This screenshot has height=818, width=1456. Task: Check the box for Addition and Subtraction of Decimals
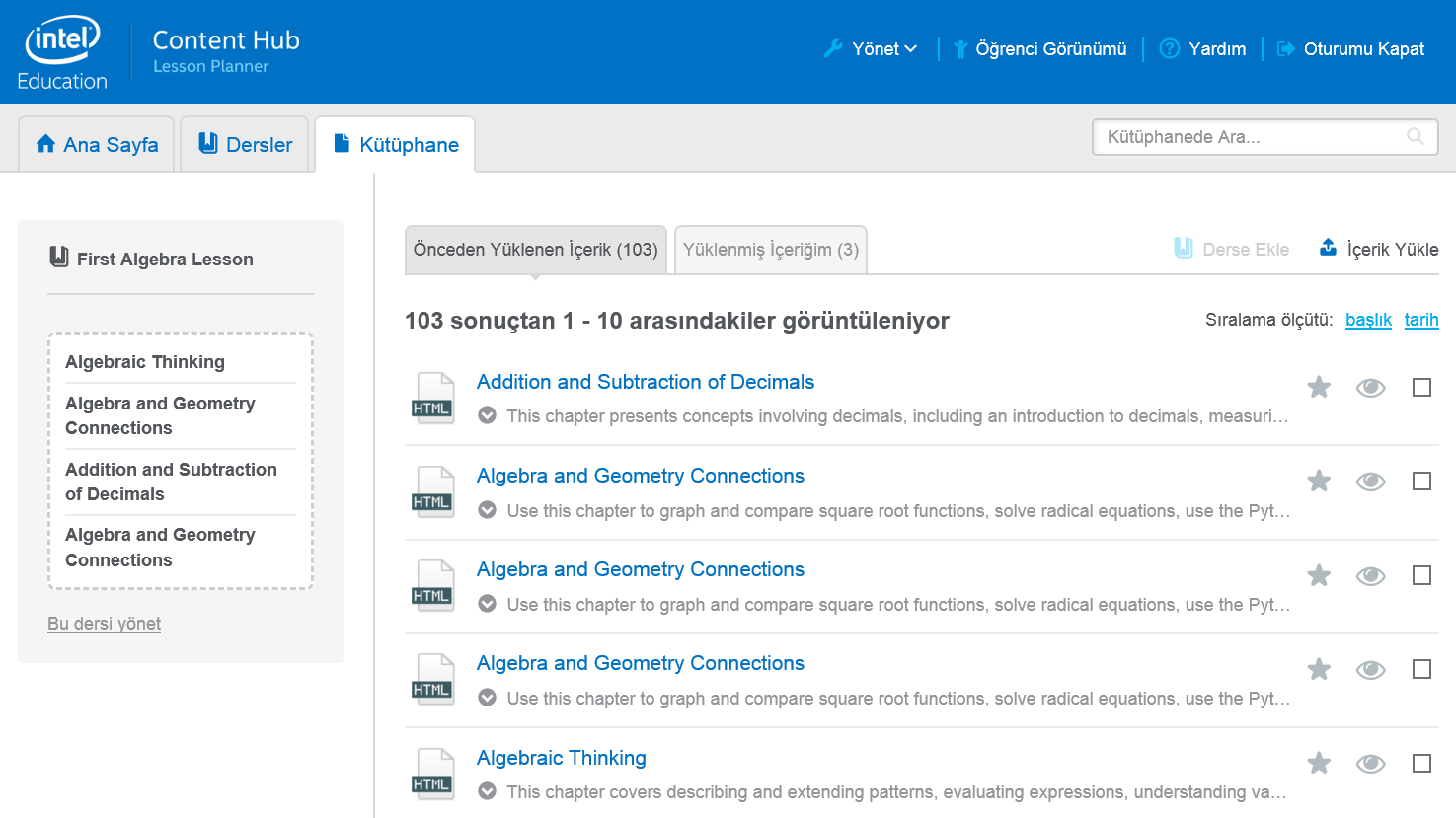pos(1421,388)
